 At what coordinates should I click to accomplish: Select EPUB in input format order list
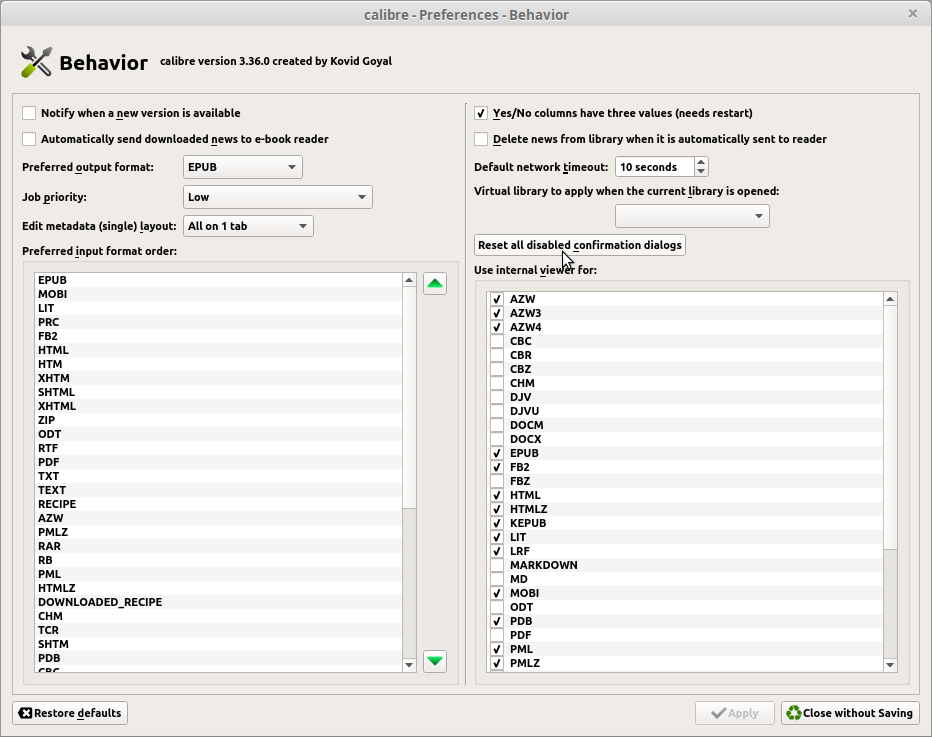pyautogui.click(x=219, y=280)
